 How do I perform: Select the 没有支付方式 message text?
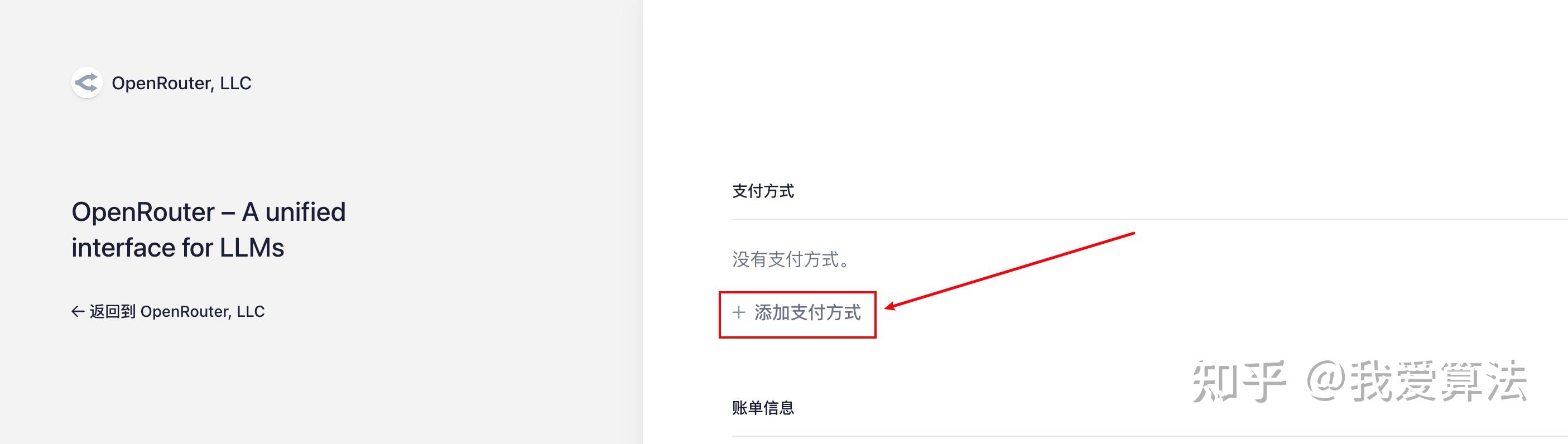pos(790,260)
